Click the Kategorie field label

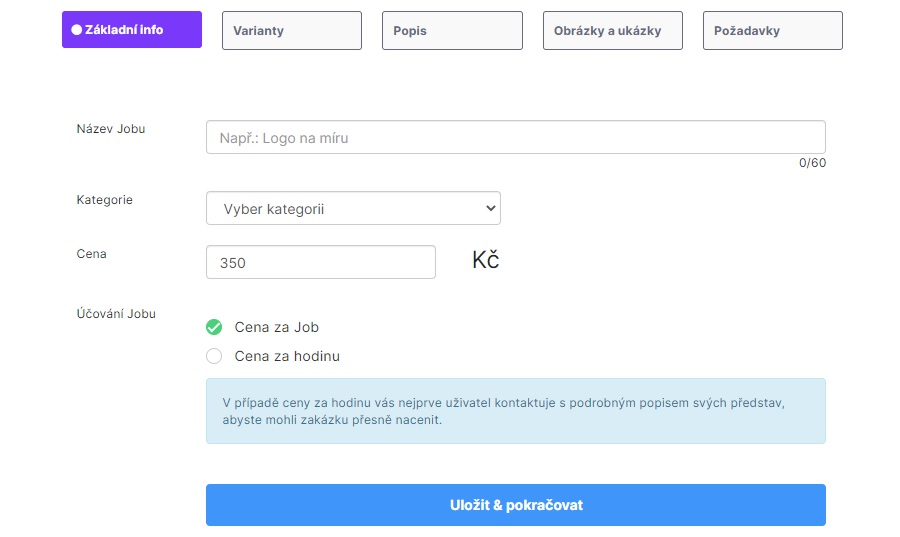(104, 200)
